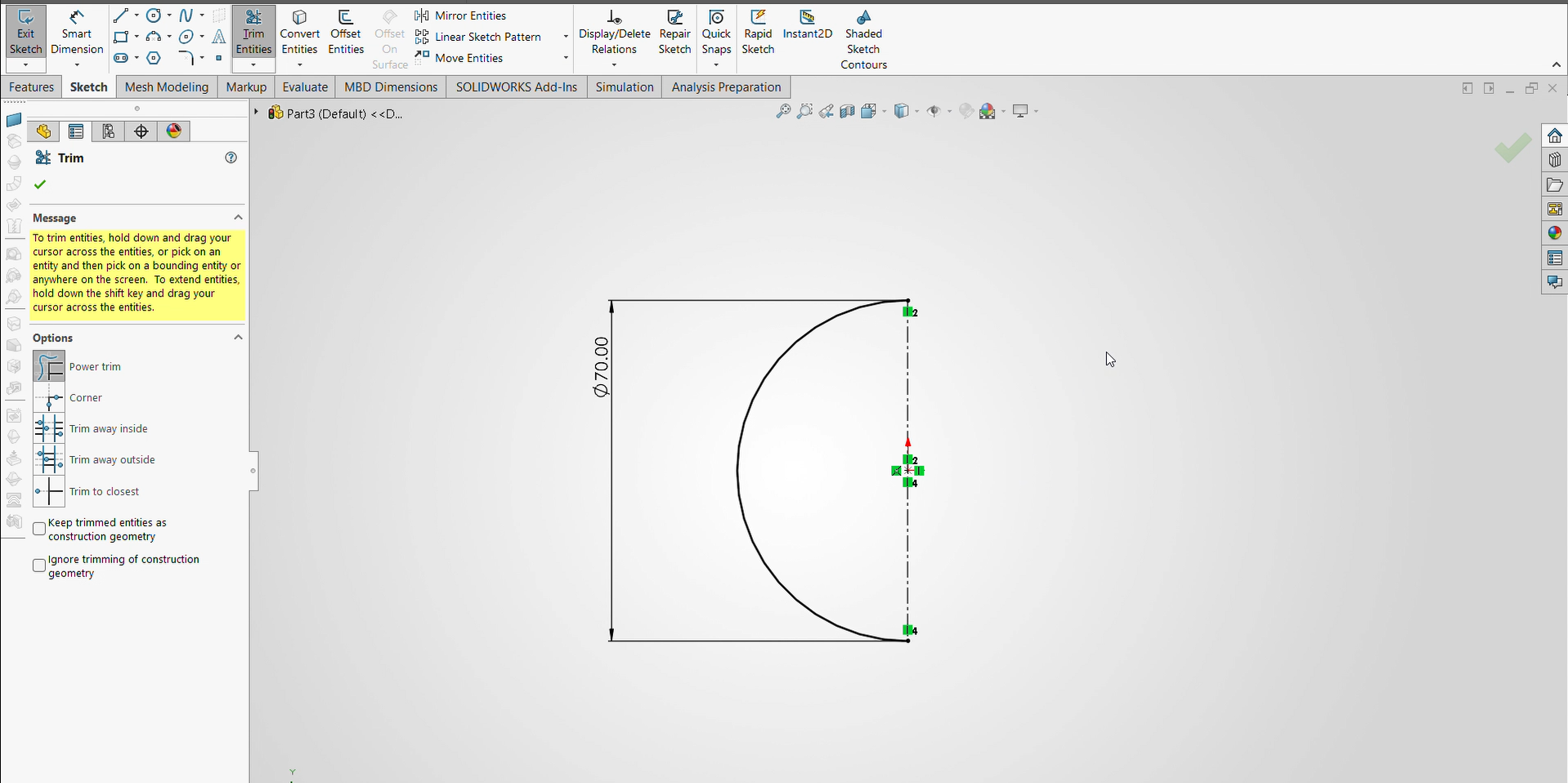
Task: Toggle Instant2D
Action: coord(807,25)
